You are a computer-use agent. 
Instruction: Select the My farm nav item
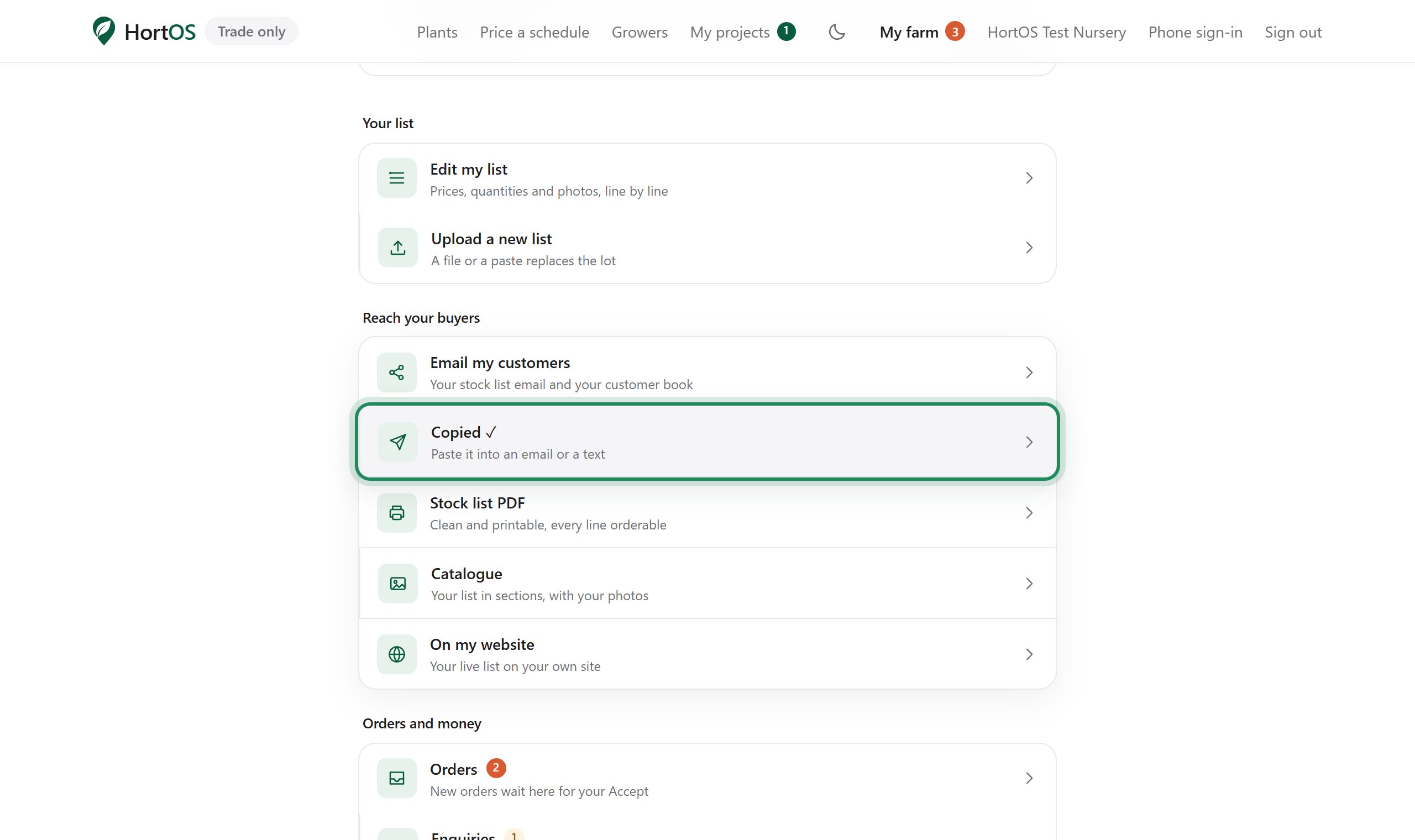point(909,32)
